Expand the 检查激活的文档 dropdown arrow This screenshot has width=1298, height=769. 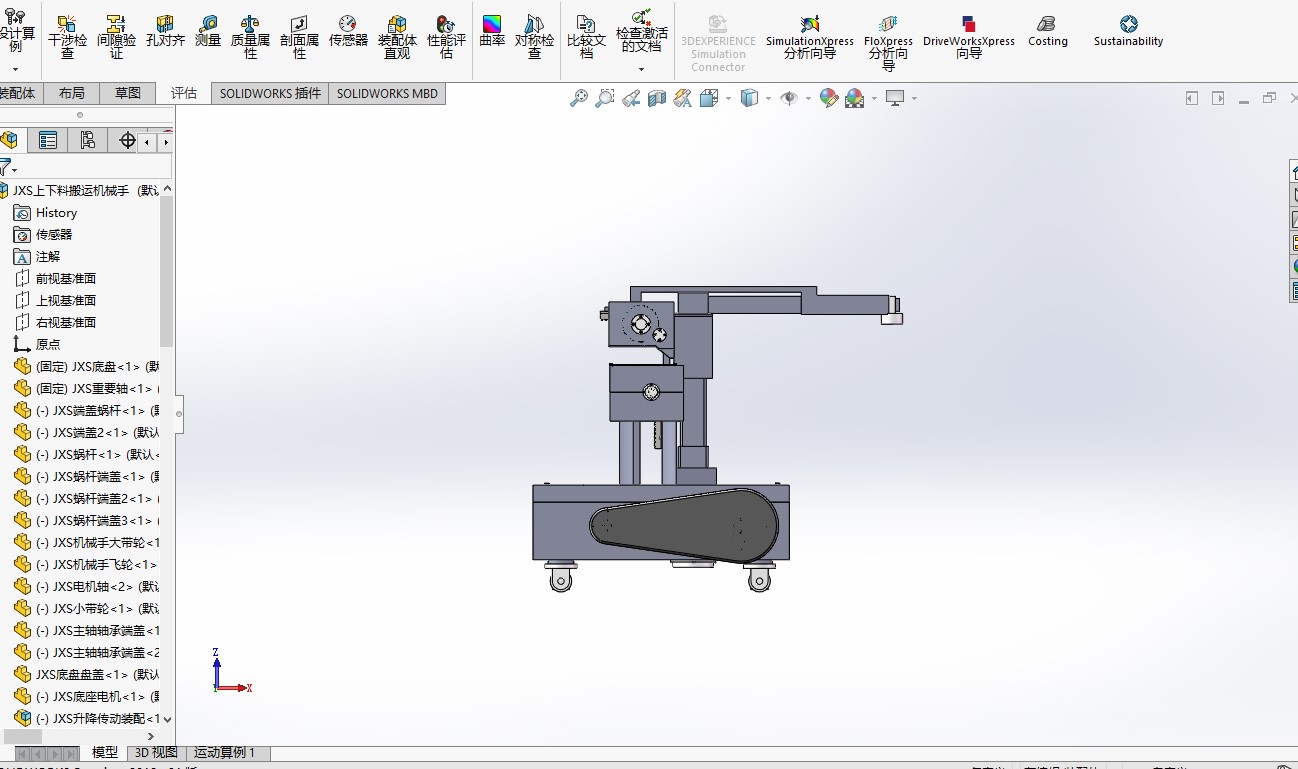click(641, 69)
